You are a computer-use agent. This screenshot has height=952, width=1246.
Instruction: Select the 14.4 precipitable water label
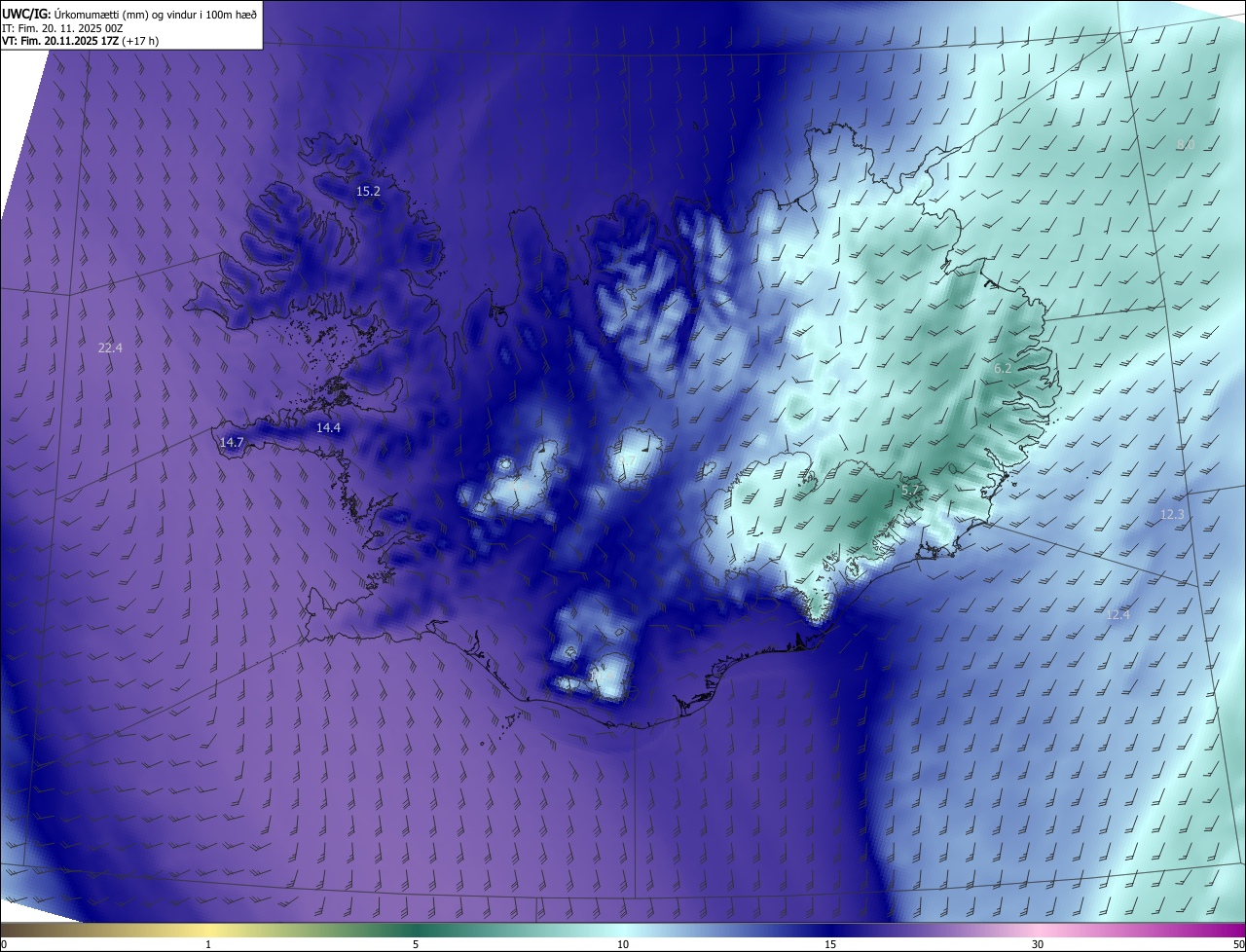(x=328, y=428)
